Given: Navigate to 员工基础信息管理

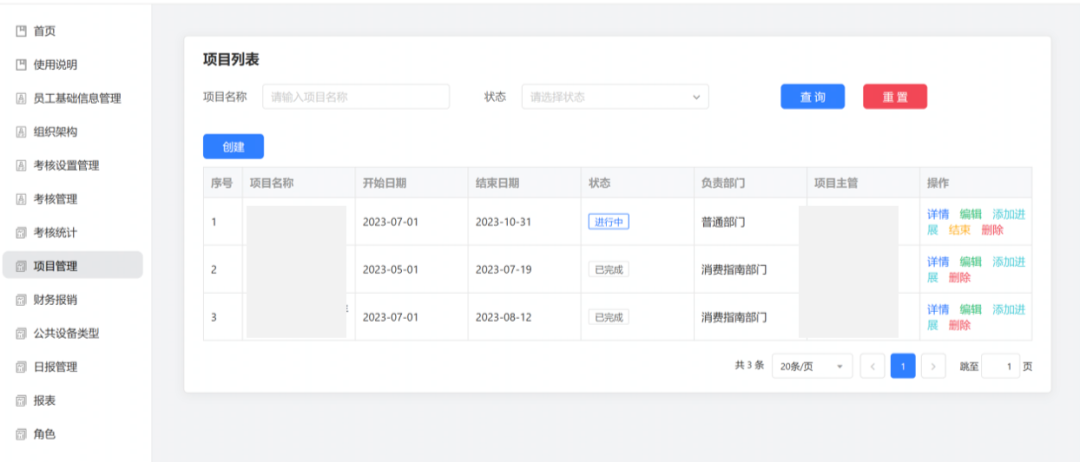Looking at the screenshot, I should point(72,98).
